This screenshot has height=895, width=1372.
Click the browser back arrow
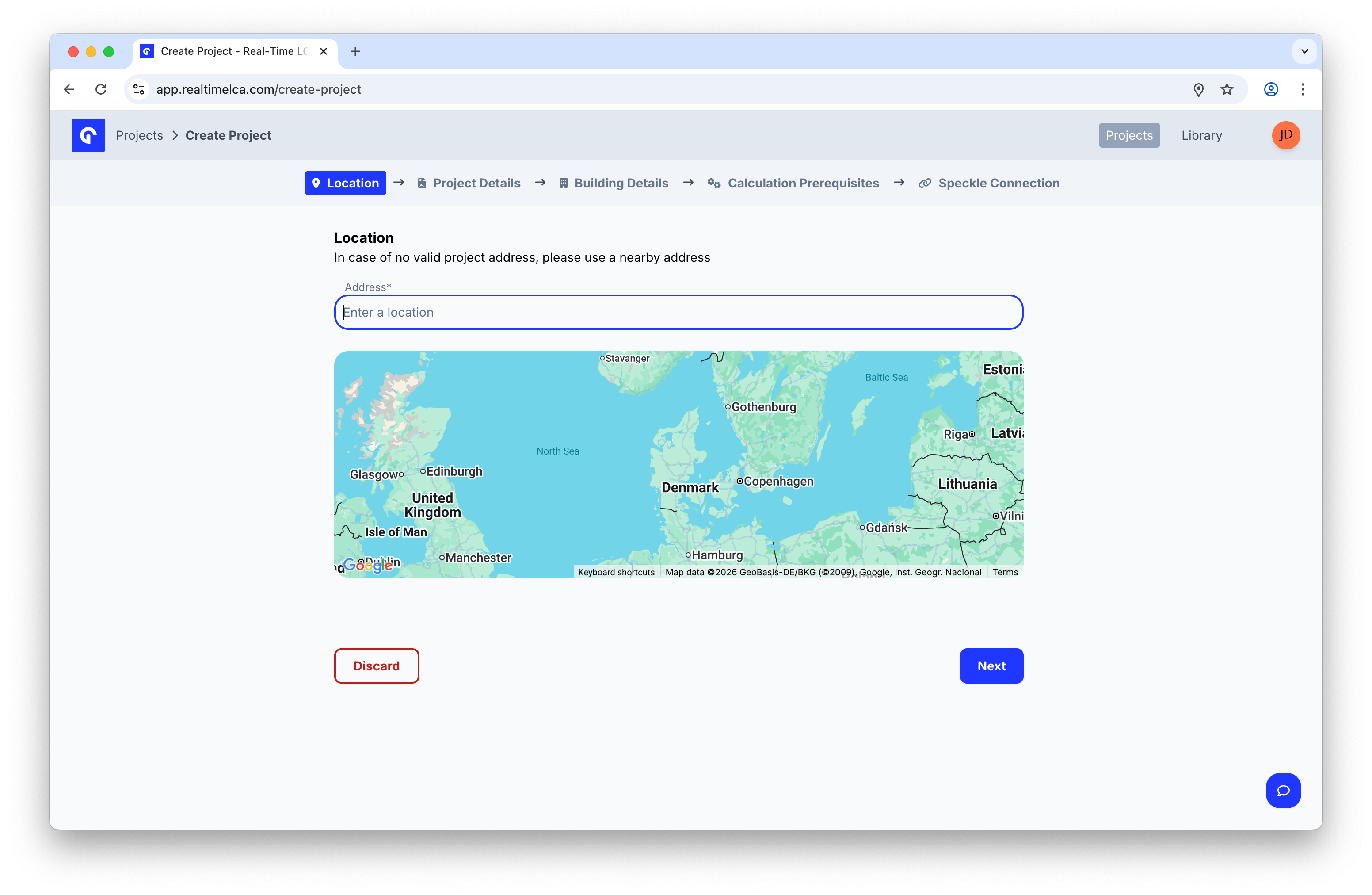tap(69, 89)
